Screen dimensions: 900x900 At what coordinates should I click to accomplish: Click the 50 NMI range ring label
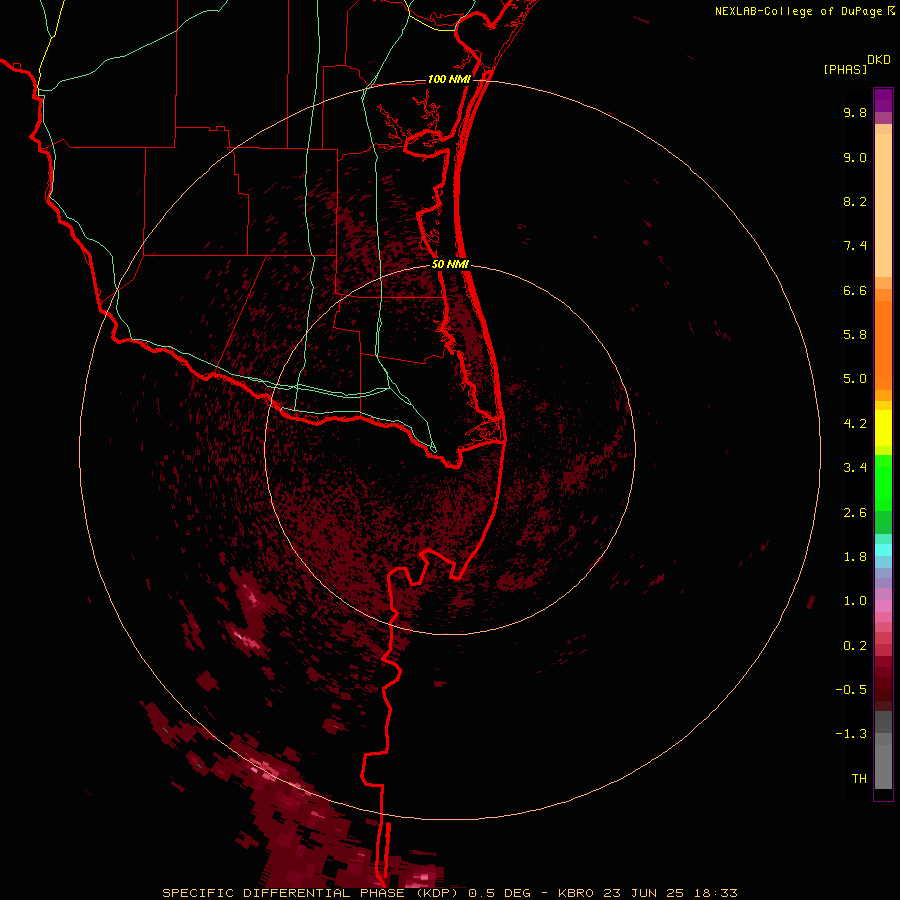[x=450, y=264]
